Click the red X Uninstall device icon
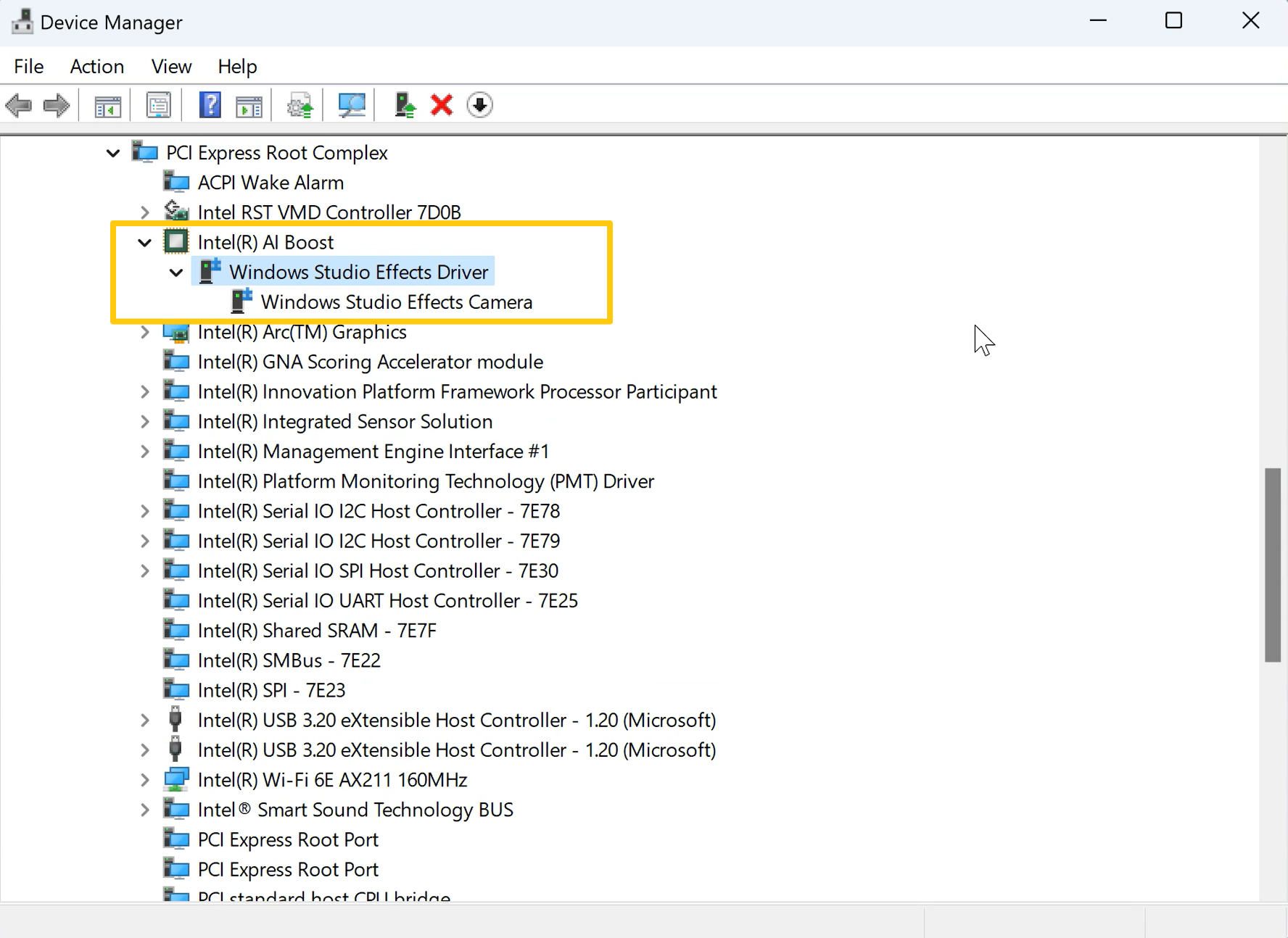Screen dimensions: 1288x938 pos(442,106)
